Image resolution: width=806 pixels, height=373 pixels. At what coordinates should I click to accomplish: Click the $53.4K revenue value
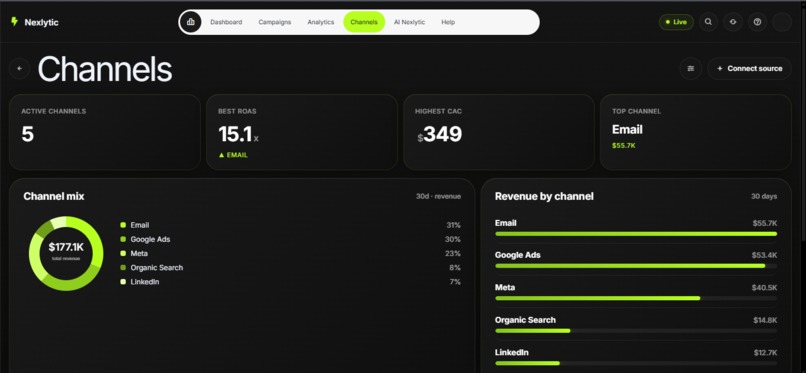point(765,255)
